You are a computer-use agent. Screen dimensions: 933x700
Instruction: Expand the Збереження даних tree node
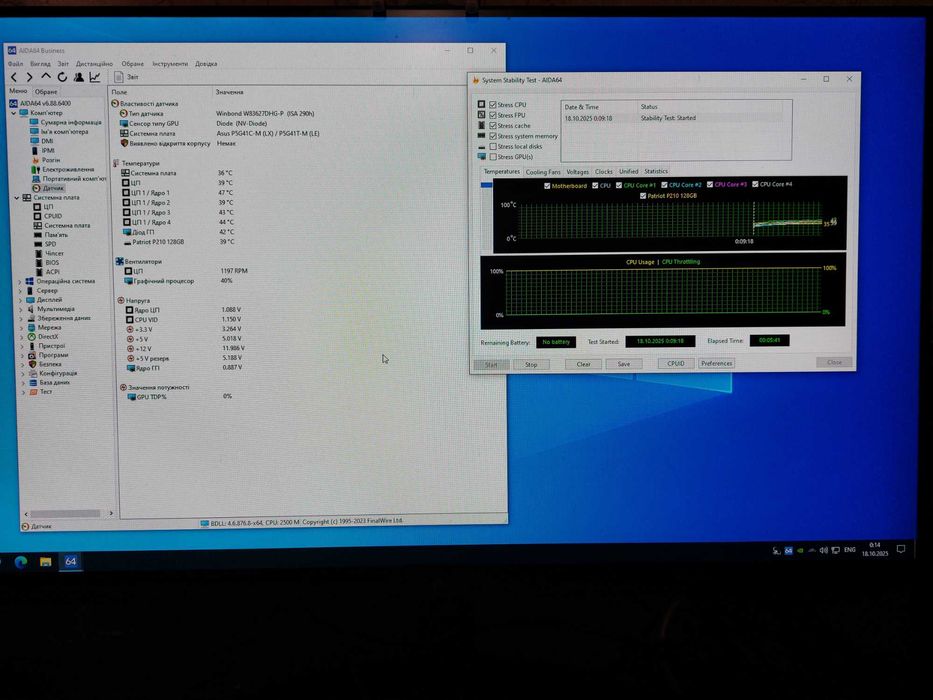pos(21,318)
